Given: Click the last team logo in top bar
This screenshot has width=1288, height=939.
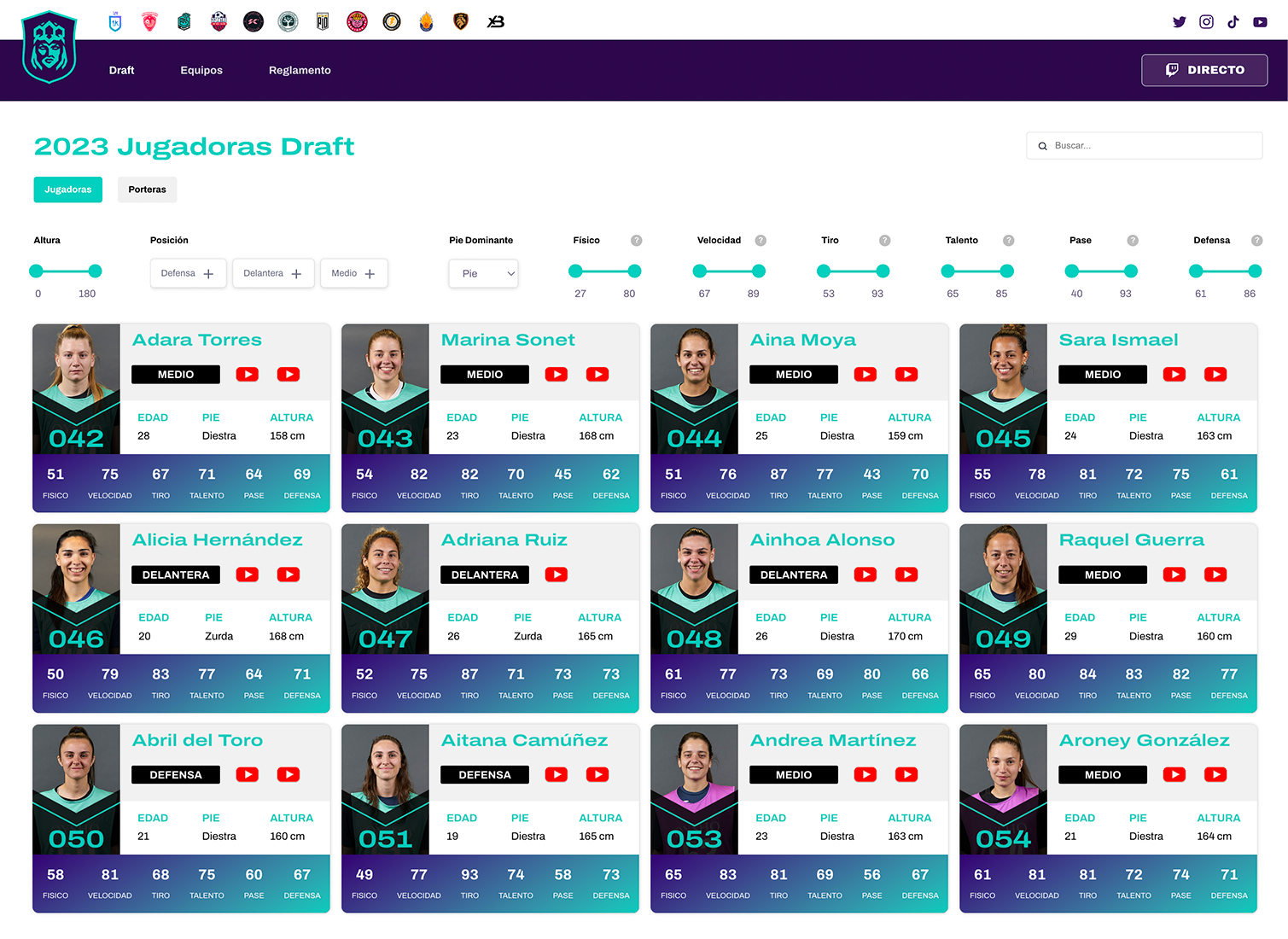Looking at the screenshot, I should point(496,22).
